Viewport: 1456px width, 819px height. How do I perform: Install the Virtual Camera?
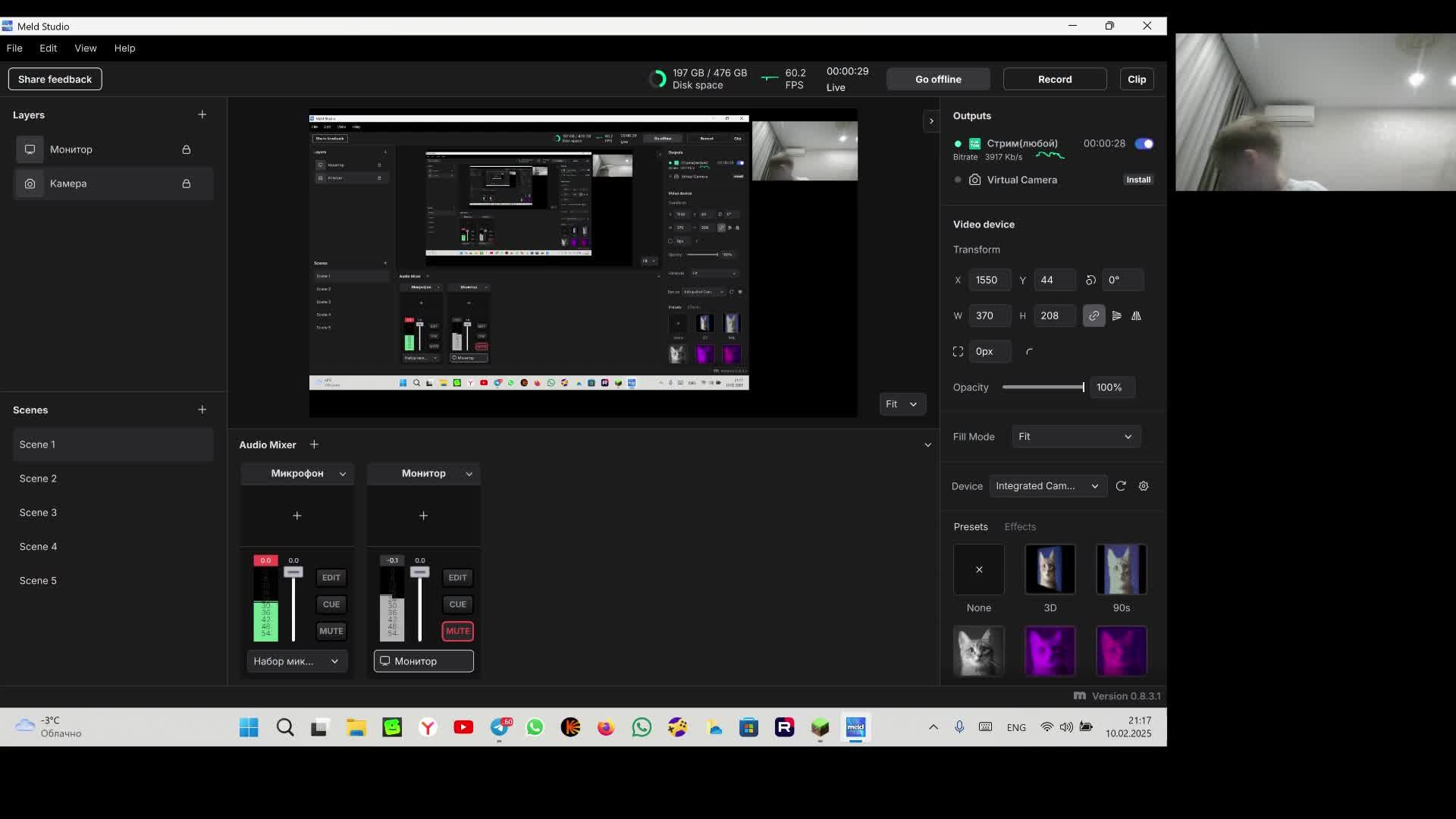pyautogui.click(x=1137, y=180)
